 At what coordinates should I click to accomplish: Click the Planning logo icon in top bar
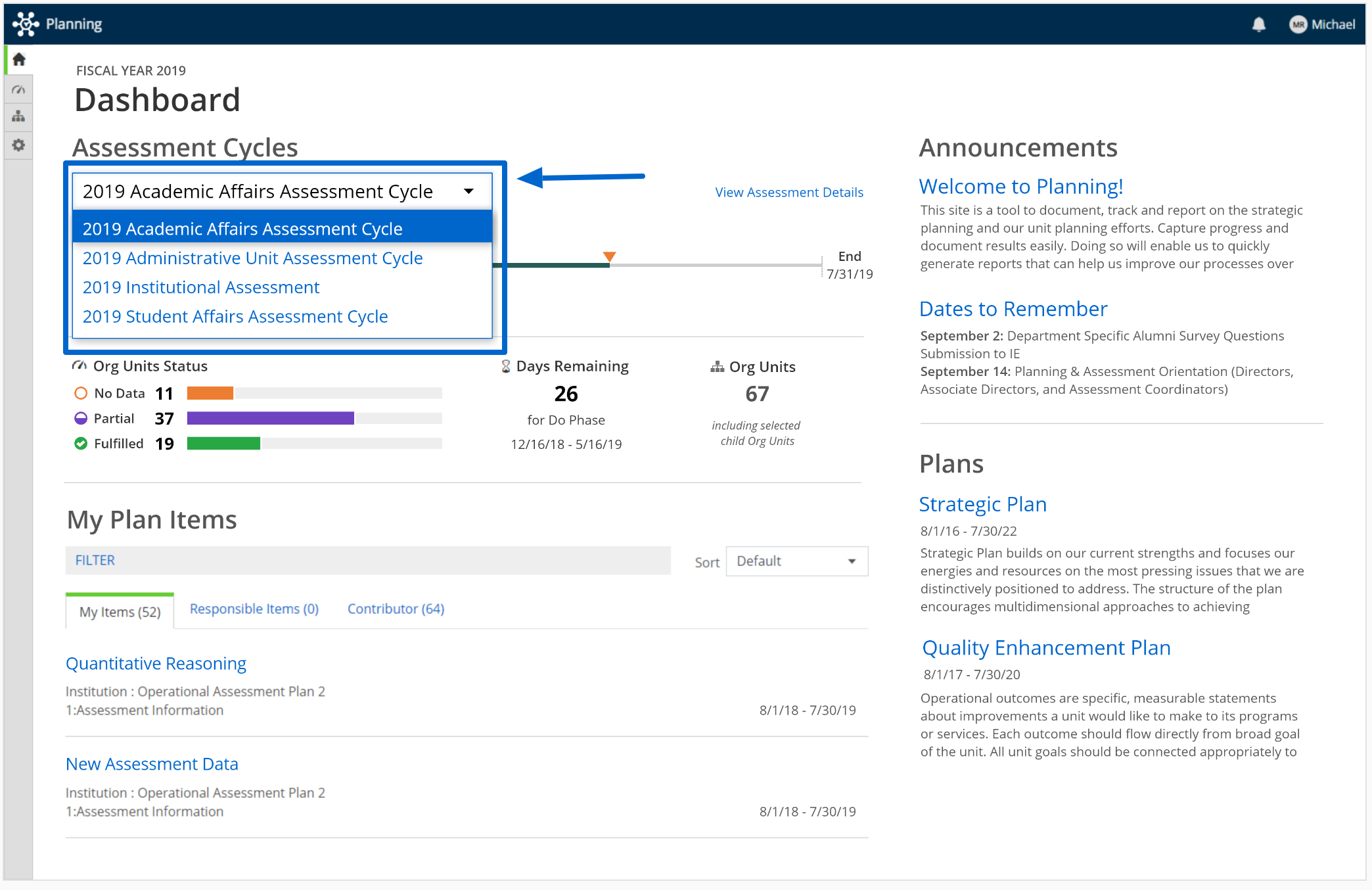click(x=24, y=24)
